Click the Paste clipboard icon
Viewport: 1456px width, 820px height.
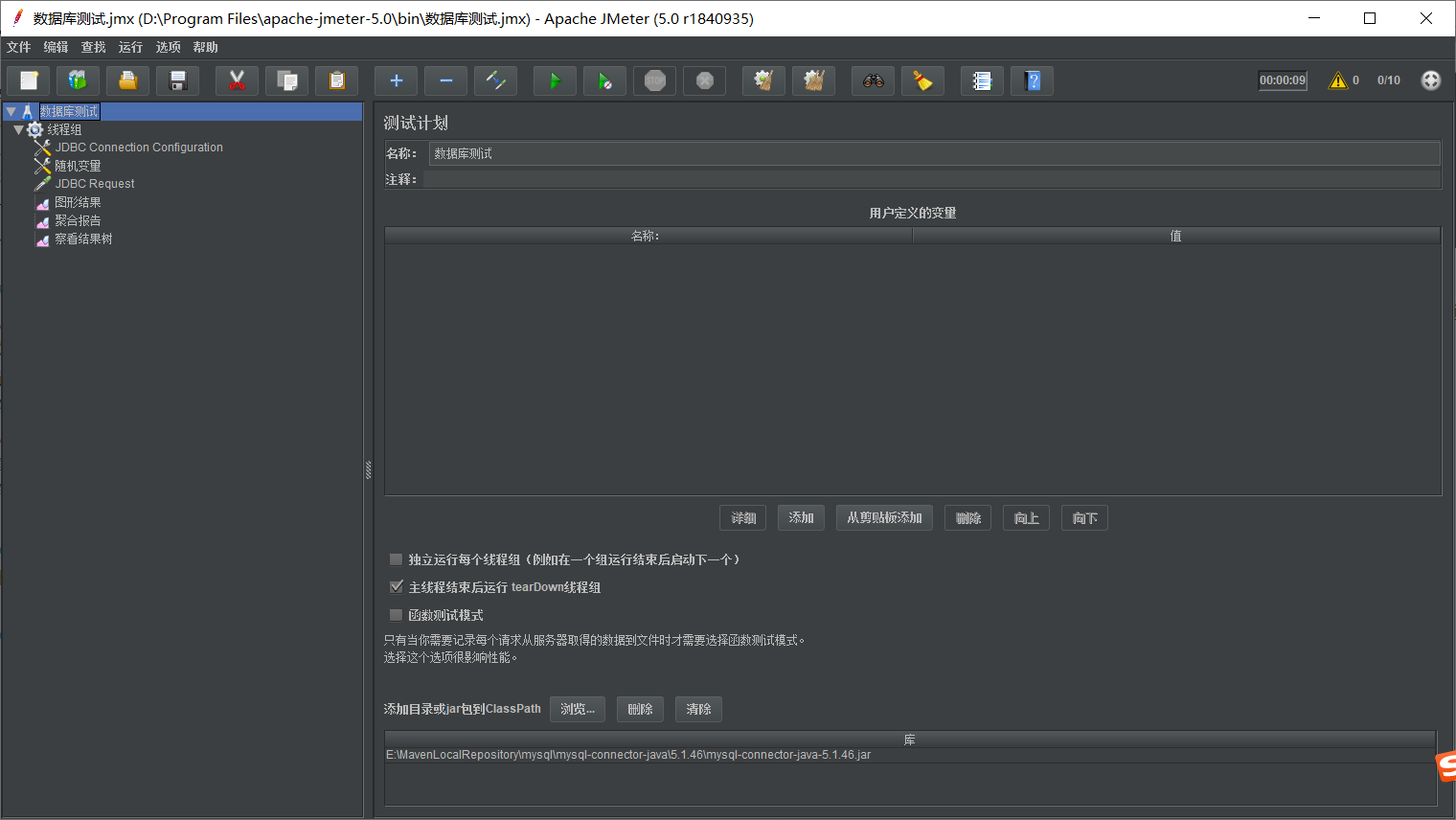[x=337, y=81]
